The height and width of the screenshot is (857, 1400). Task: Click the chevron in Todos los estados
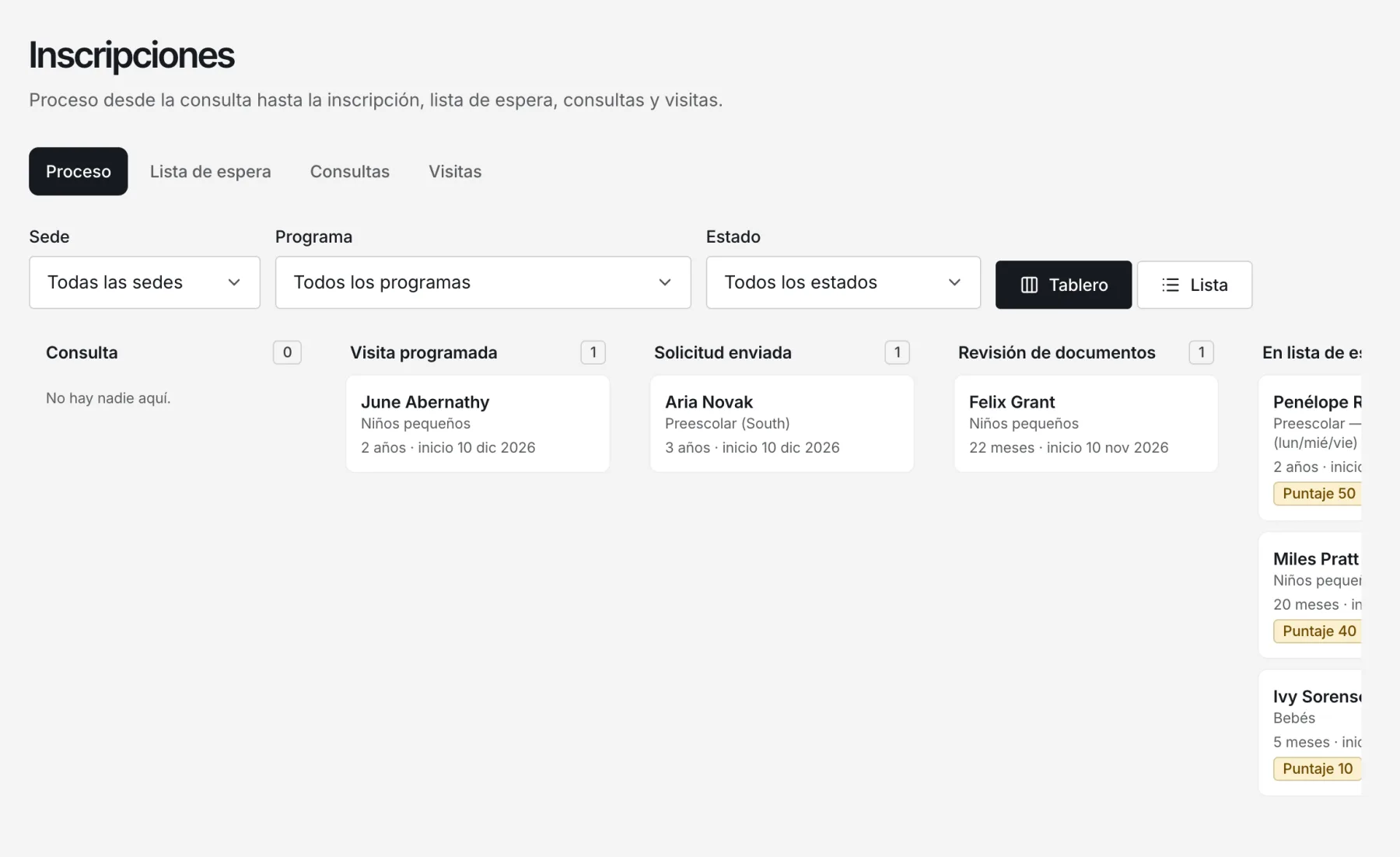click(x=954, y=282)
